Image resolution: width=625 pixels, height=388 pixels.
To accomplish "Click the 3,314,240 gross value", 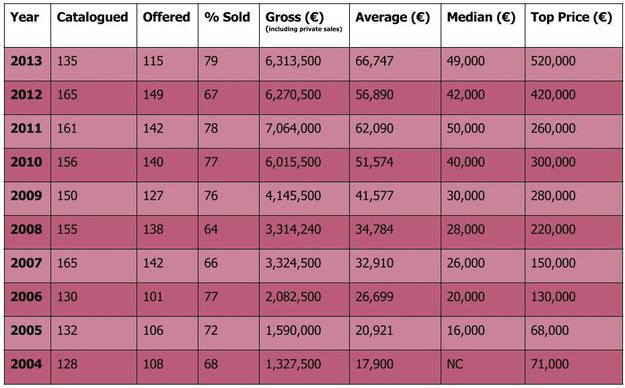I will point(293,229).
